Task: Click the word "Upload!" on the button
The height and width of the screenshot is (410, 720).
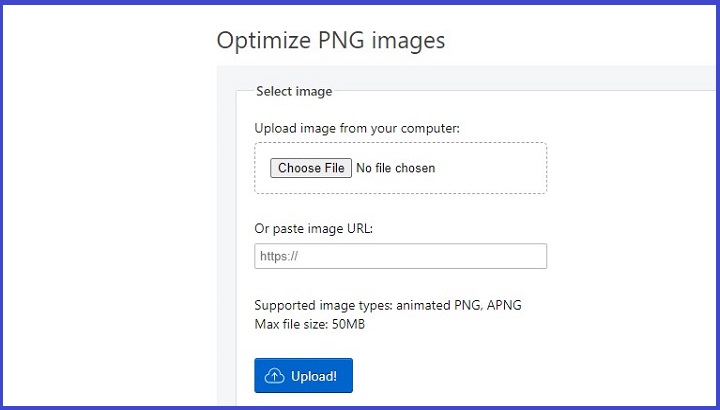Action: click(x=314, y=376)
